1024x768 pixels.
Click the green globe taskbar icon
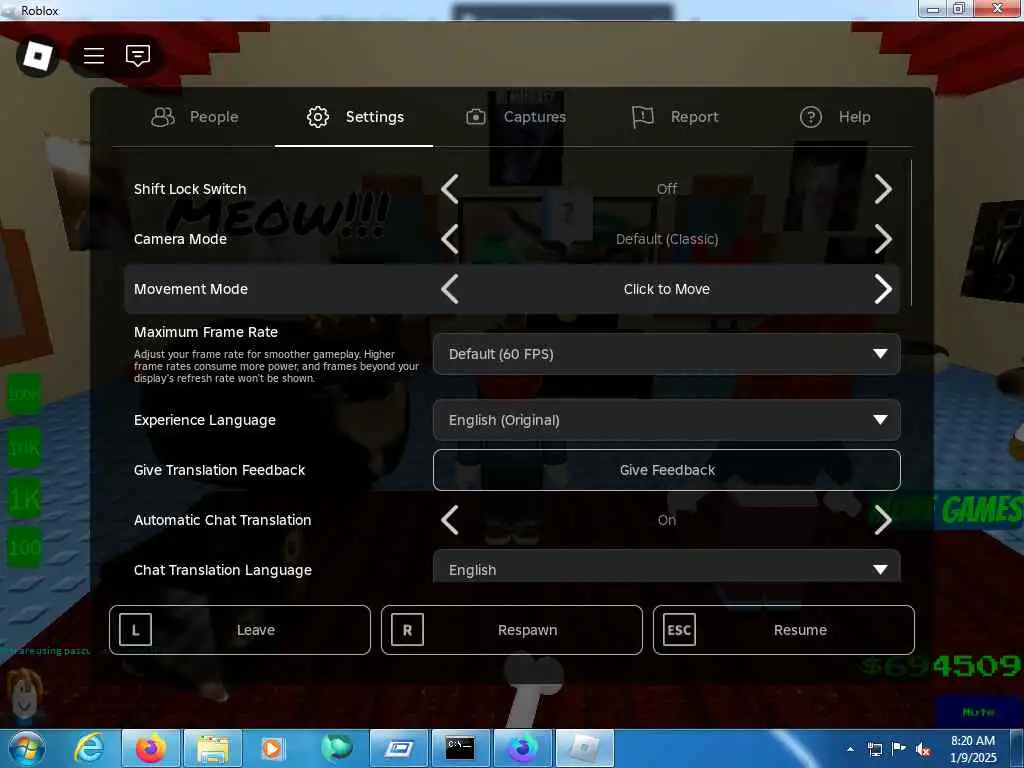pos(336,748)
